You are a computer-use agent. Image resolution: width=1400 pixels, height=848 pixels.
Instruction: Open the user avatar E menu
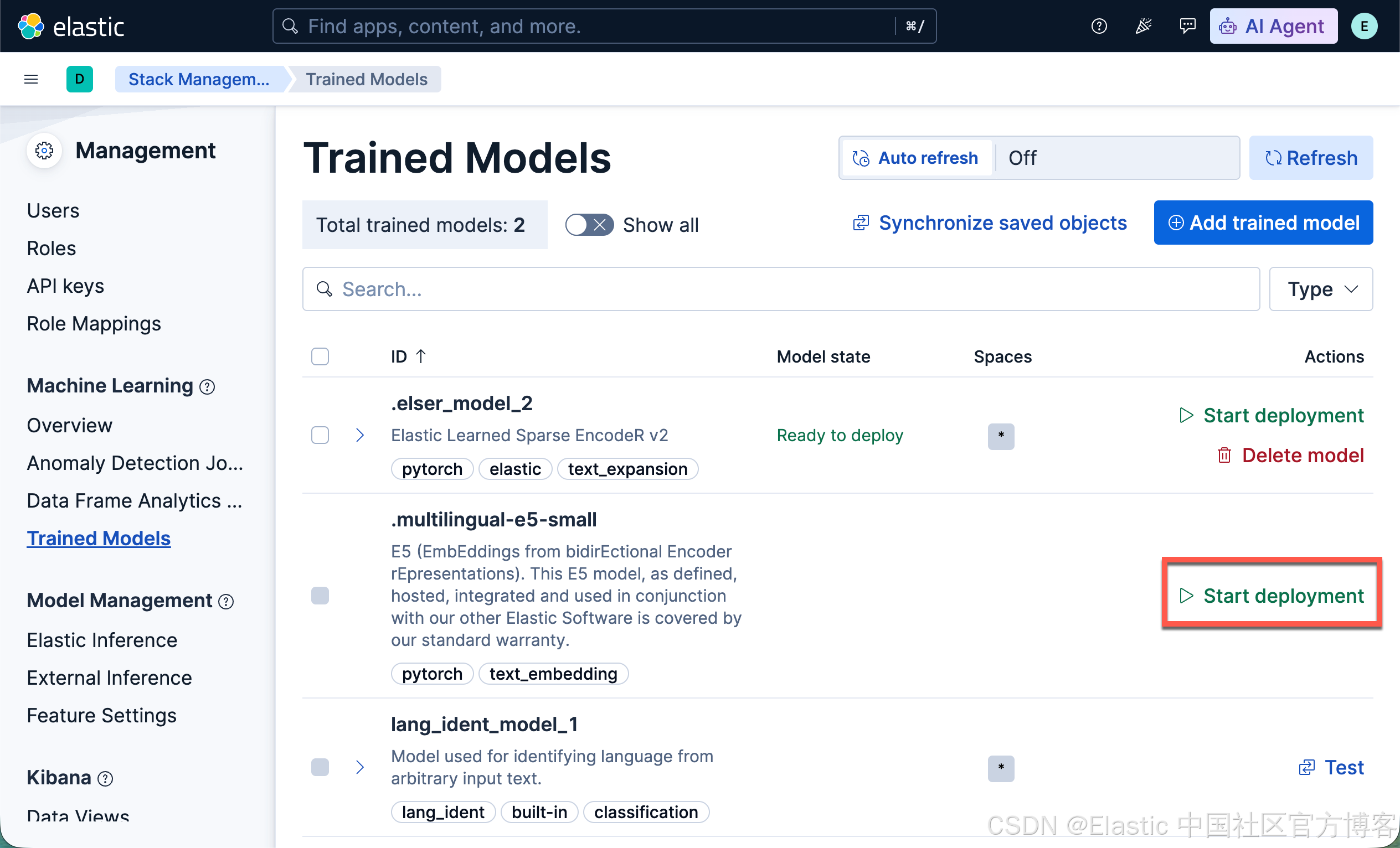(x=1363, y=26)
